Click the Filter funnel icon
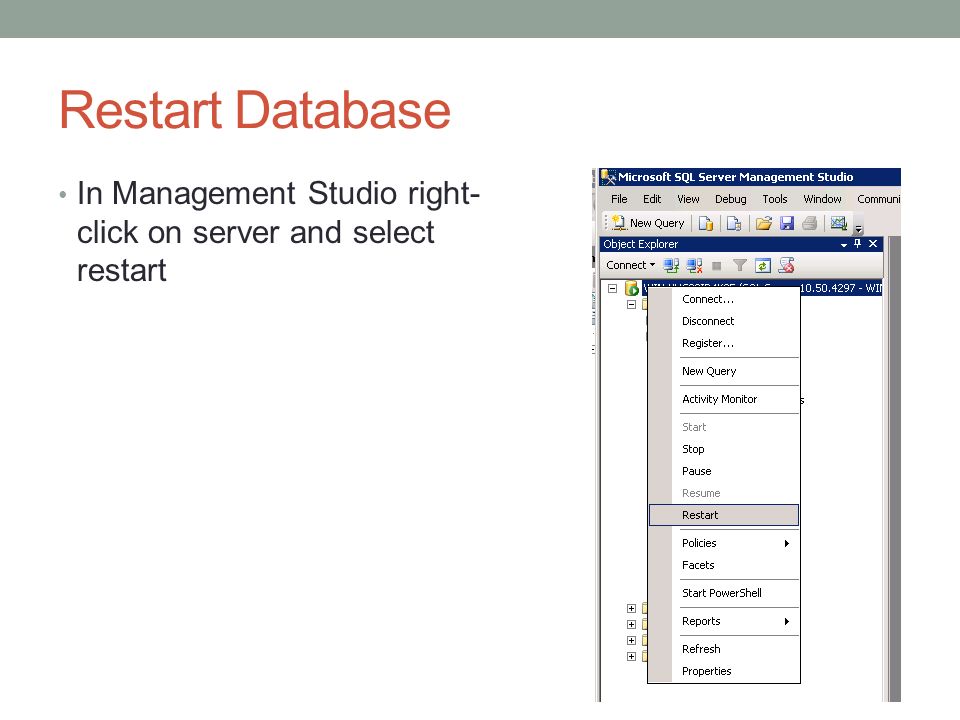Image resolution: width=960 pixels, height=720 pixels. [x=740, y=266]
